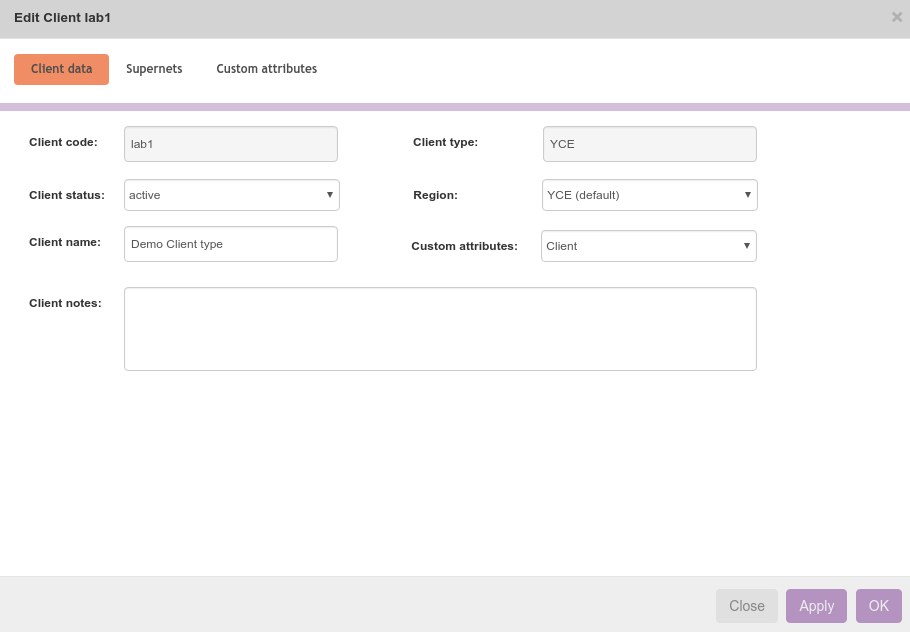Switch to the Supernets tab
The width and height of the screenshot is (910, 632).
click(154, 69)
